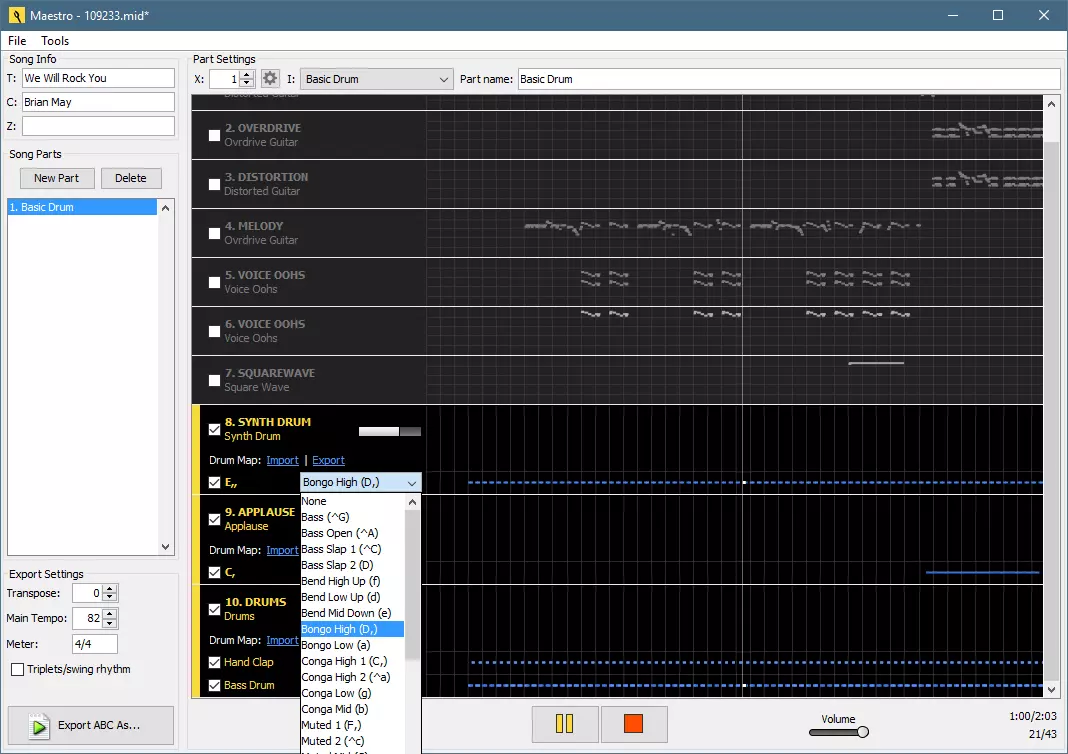This screenshot has height=754, width=1068.
Task: Open the instrument dropdown showing Basic Drum
Action: click(377, 79)
